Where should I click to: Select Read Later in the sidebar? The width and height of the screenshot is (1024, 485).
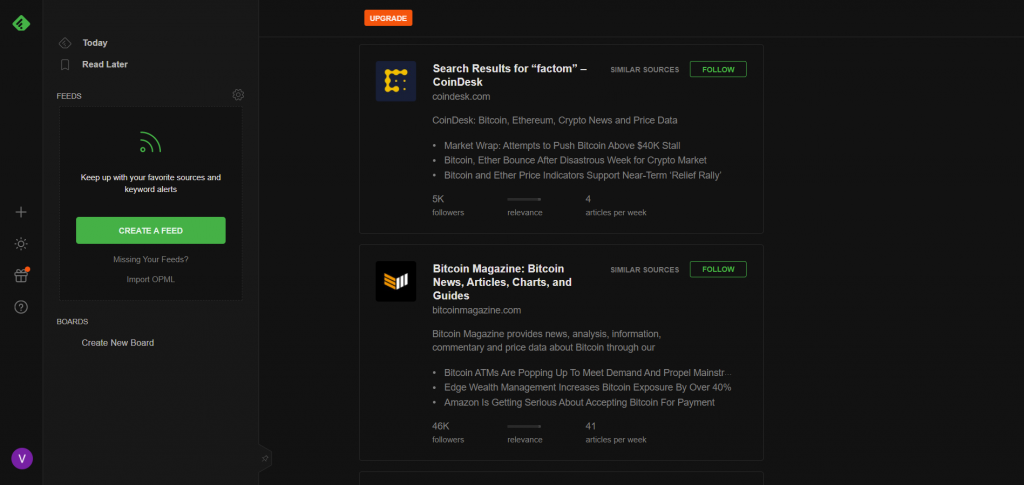pos(105,65)
